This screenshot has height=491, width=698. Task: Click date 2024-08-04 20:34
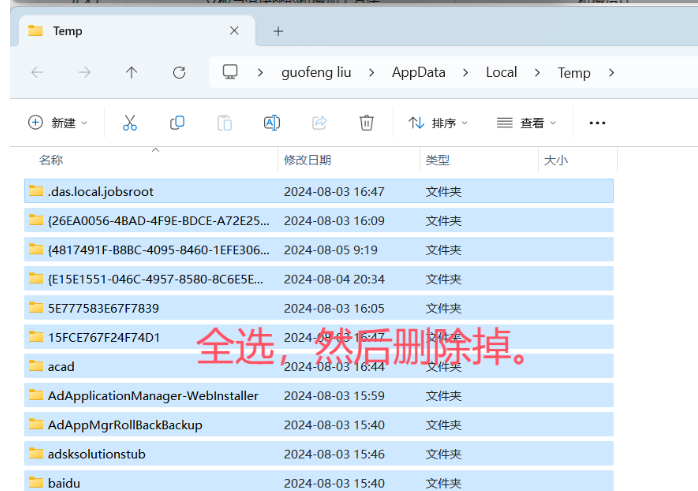click(x=334, y=279)
